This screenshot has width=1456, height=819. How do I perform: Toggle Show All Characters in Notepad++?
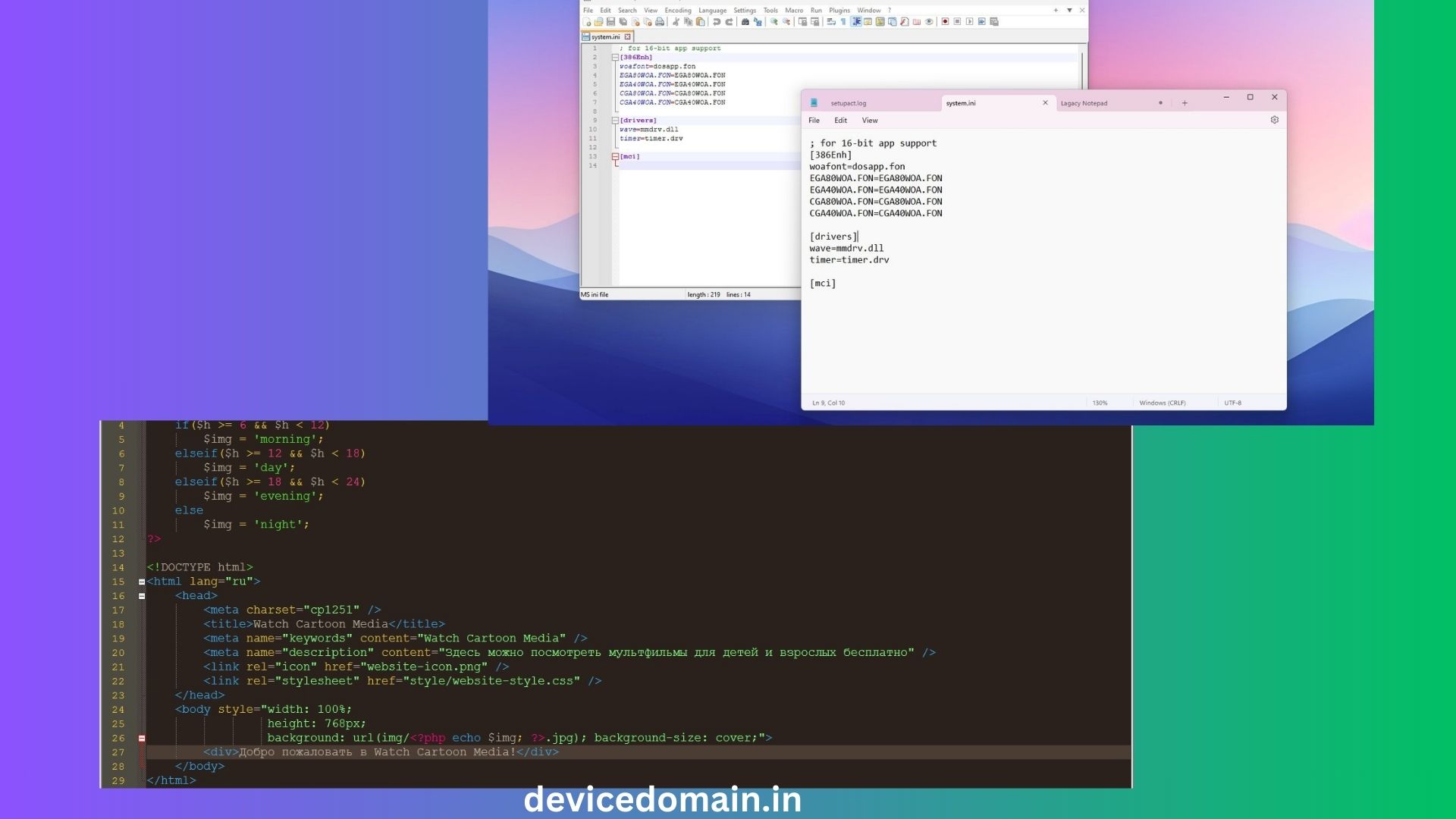tap(843, 21)
